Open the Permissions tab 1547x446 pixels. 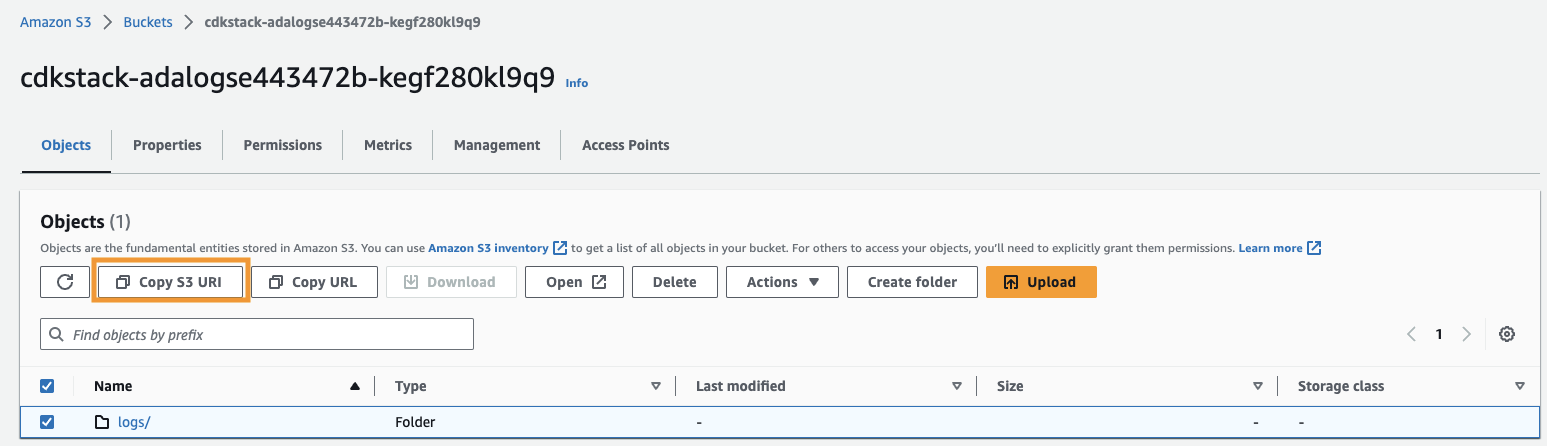(x=283, y=145)
